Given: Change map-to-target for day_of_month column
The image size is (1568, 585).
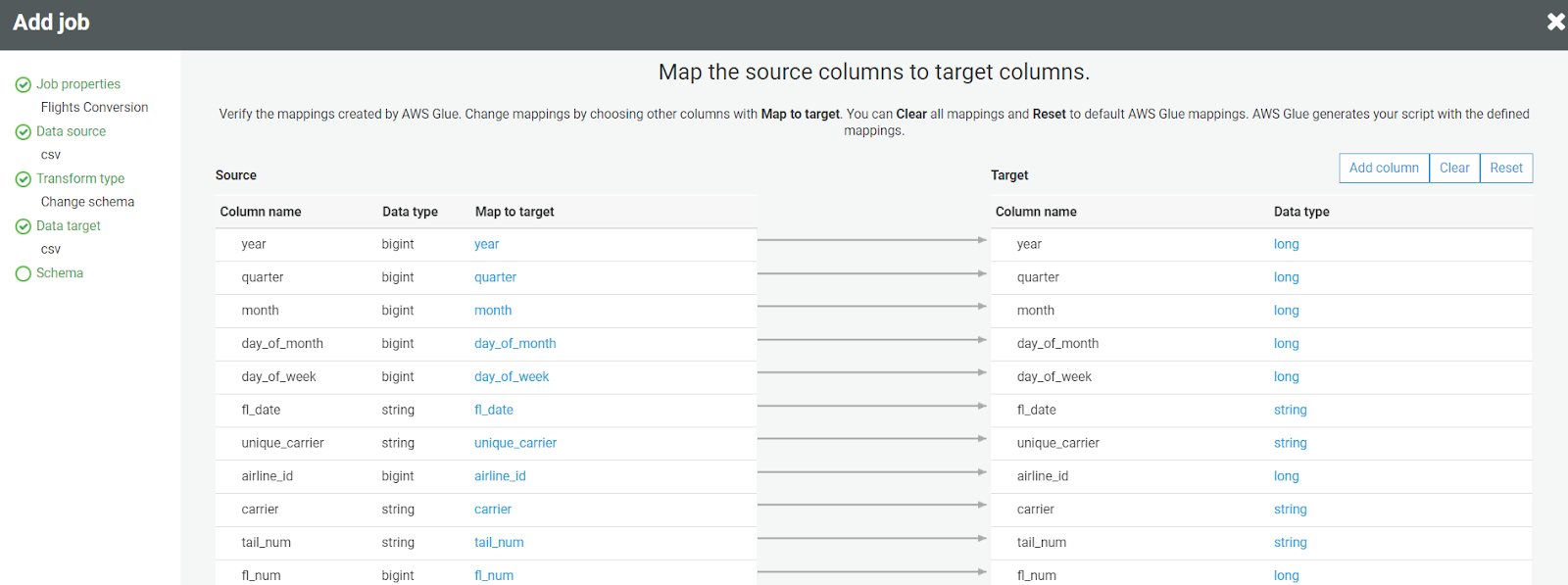Looking at the screenshot, I should click(515, 343).
